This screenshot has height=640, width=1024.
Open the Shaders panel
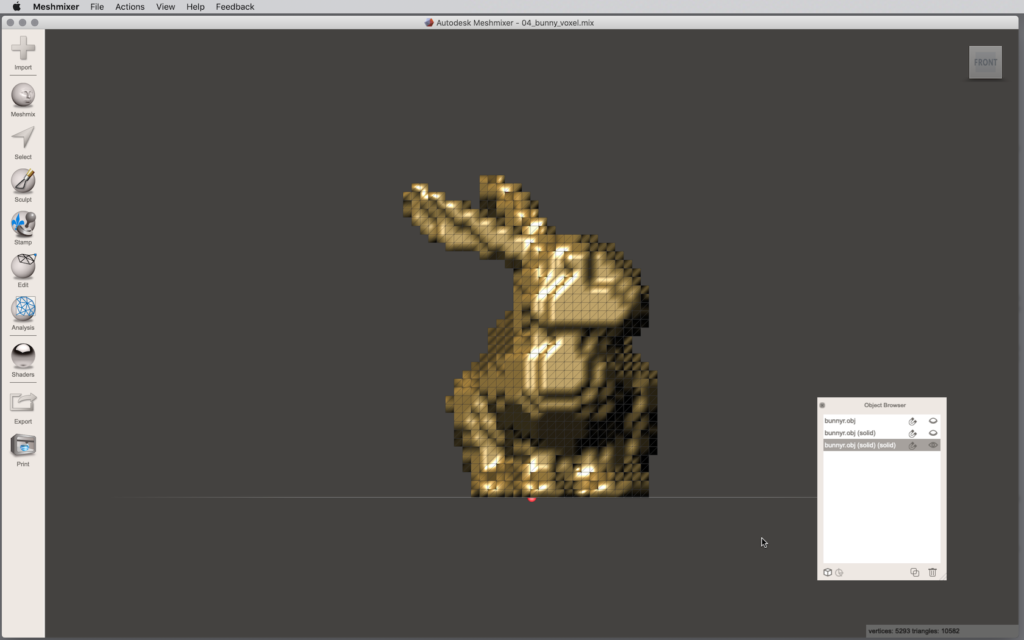(x=23, y=356)
